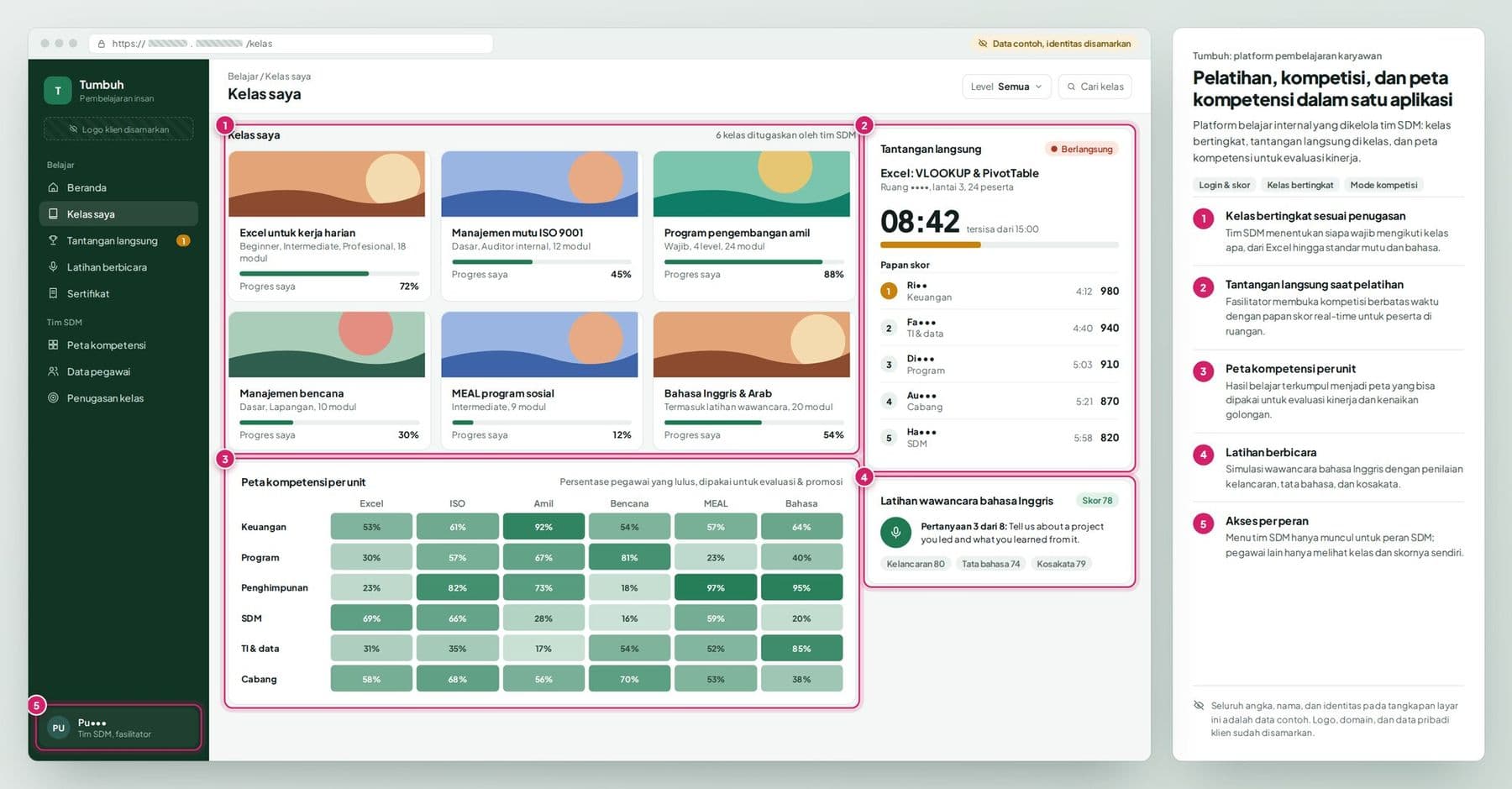Click the Penugasan kelas target icon
Screen dimensions: 1512x789
coord(53,397)
